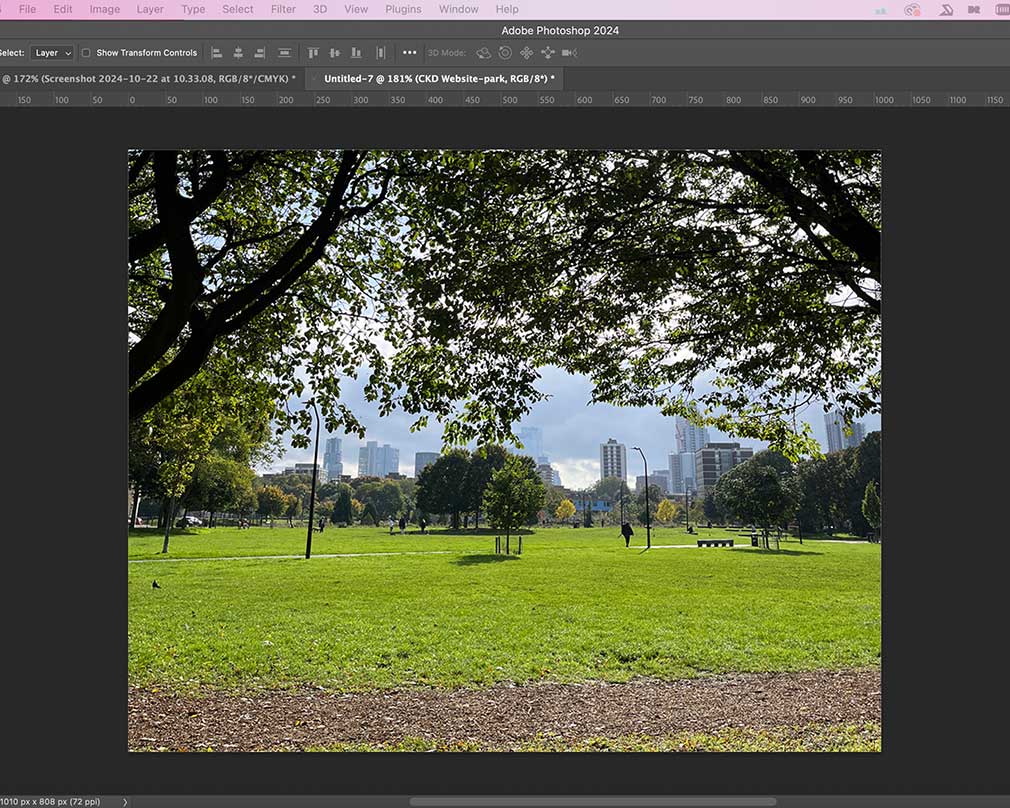Click align horizontal centers icon
Viewport: 1010px width, 808px height.
pos(238,53)
